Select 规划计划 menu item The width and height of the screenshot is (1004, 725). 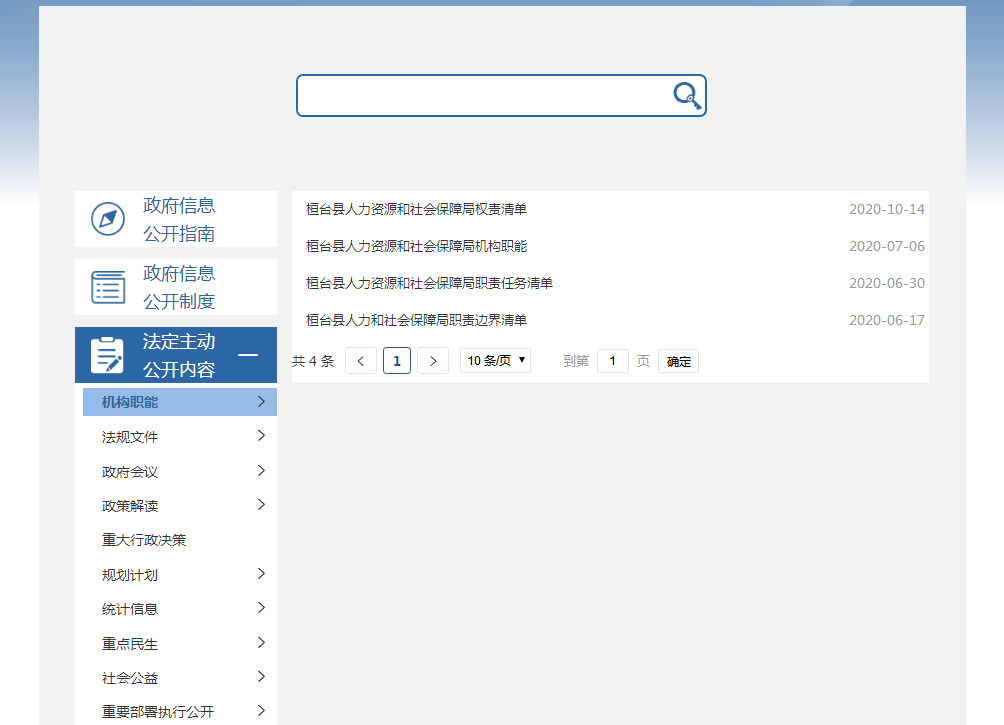130,575
